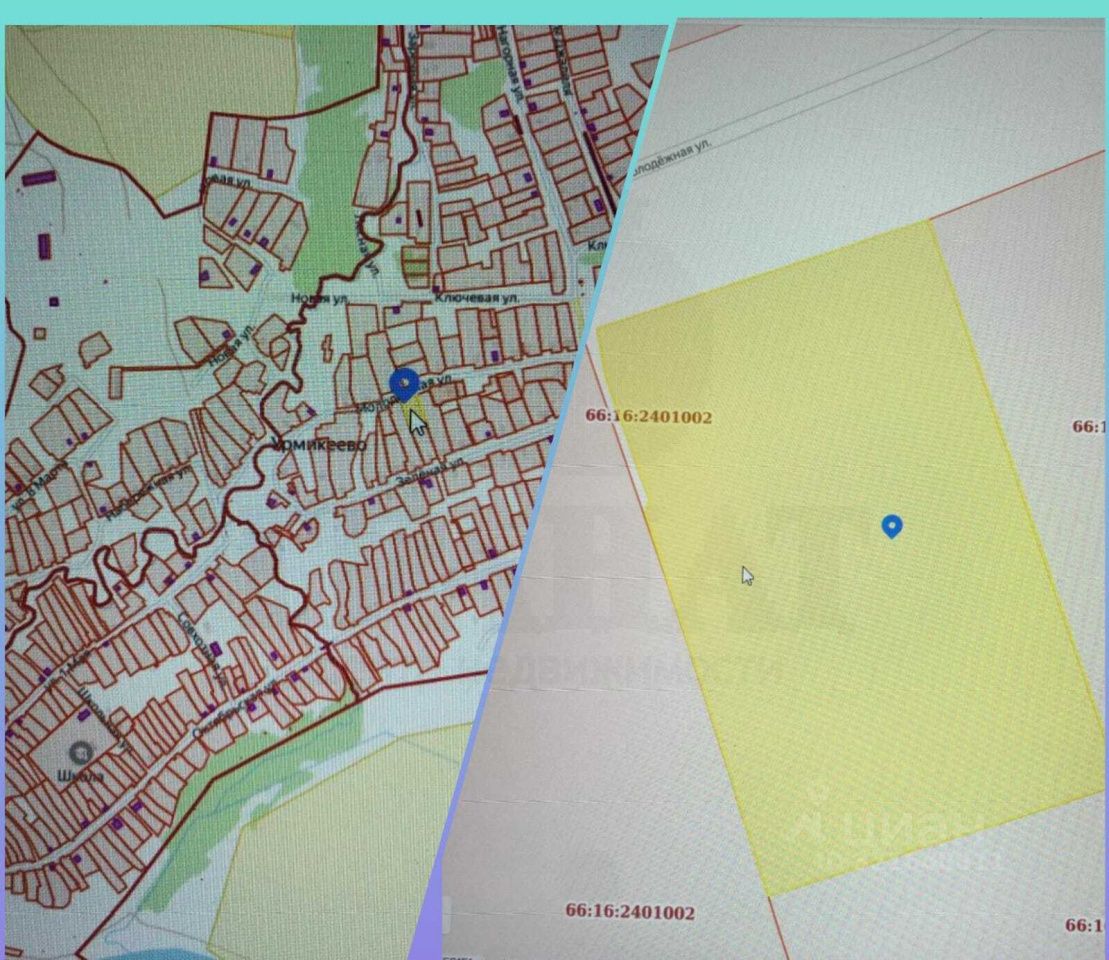Click the blue pin inside the yellow parcel

[x=891, y=525]
